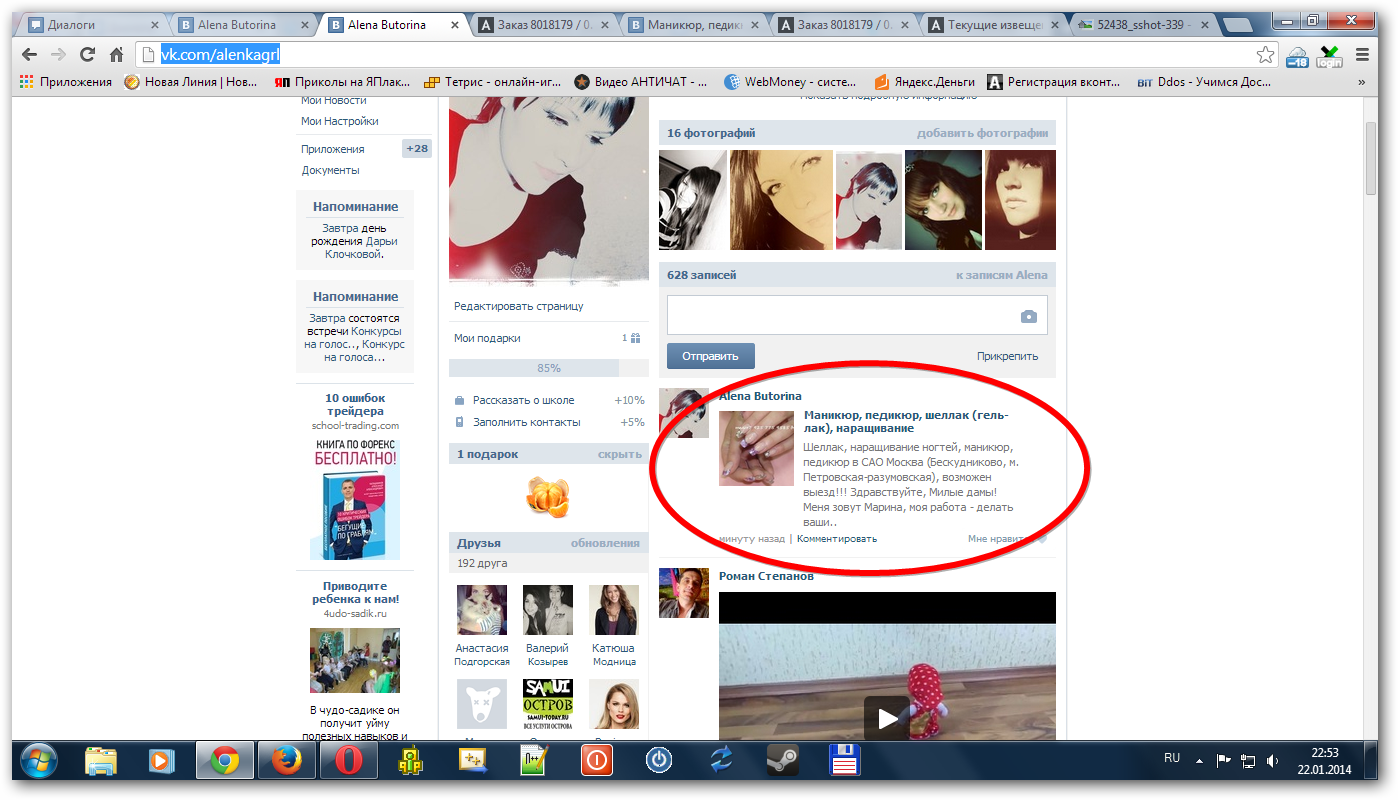Click the cloud extension icon with -18 badge

1297,56
